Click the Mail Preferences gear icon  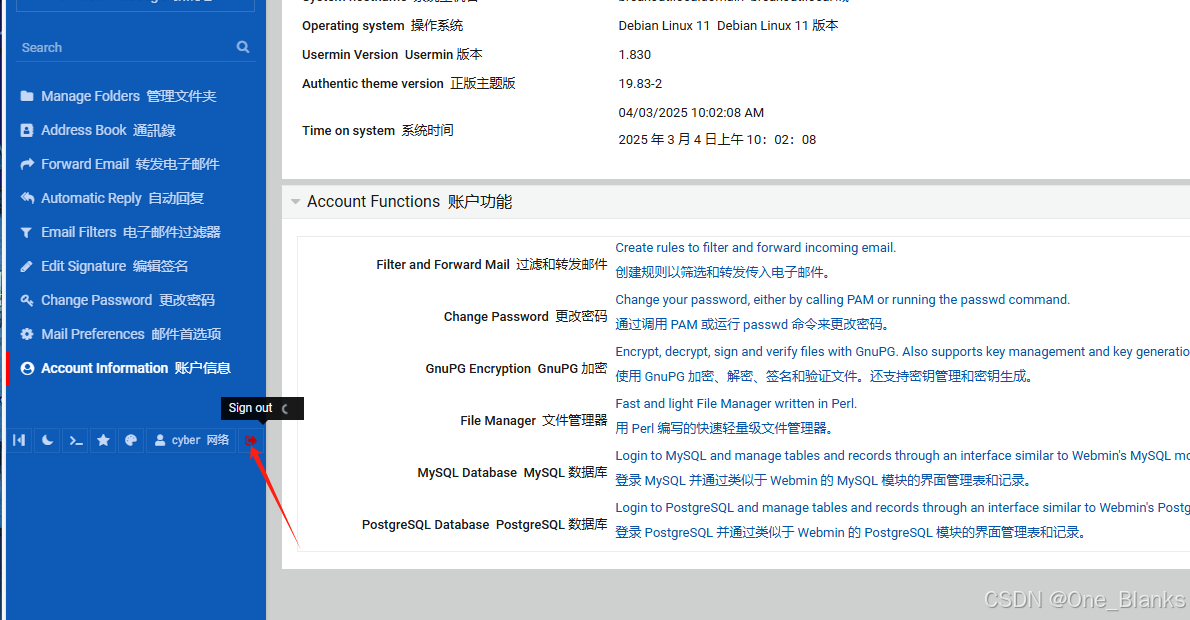pyautogui.click(x=27, y=334)
